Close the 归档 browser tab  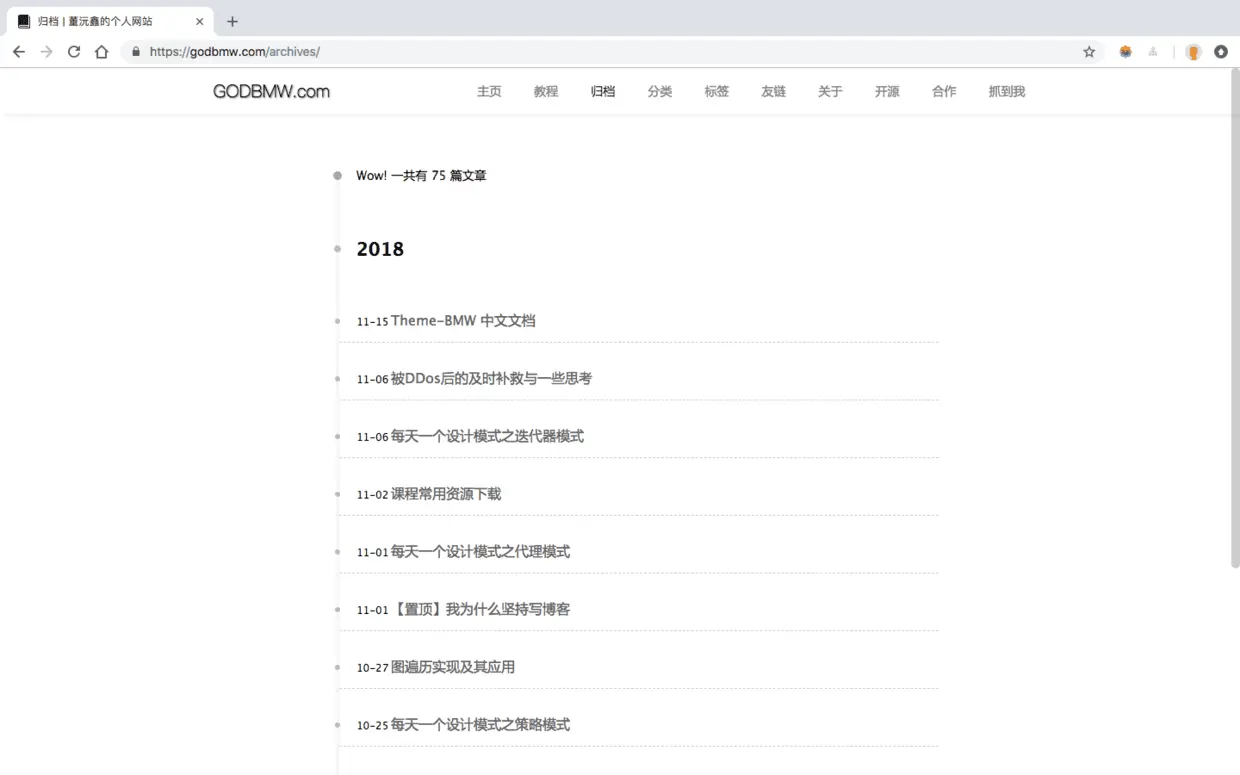coord(200,21)
